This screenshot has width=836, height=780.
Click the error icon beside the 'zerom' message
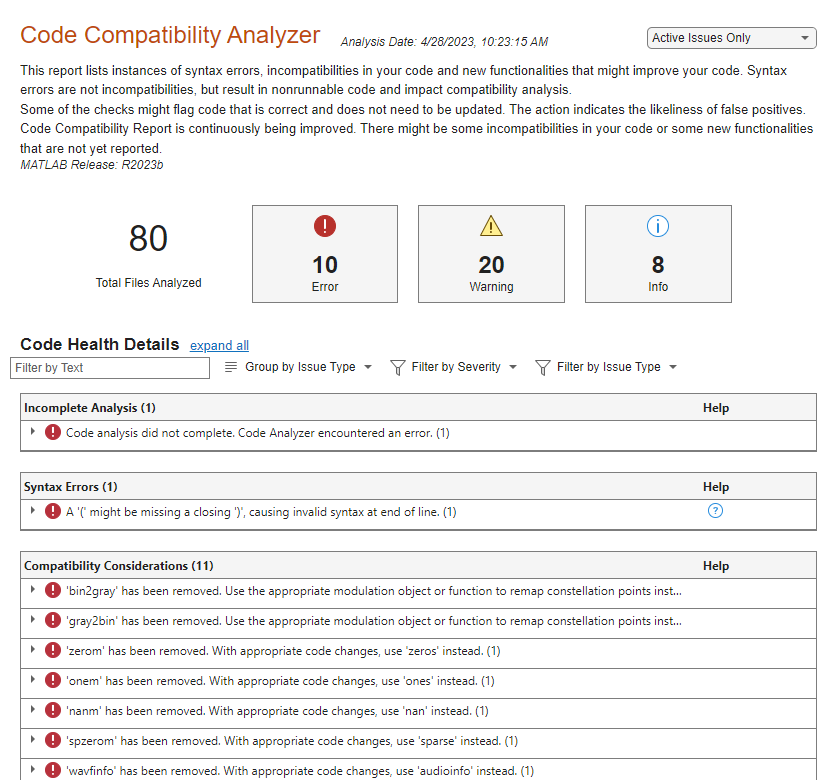click(52, 650)
